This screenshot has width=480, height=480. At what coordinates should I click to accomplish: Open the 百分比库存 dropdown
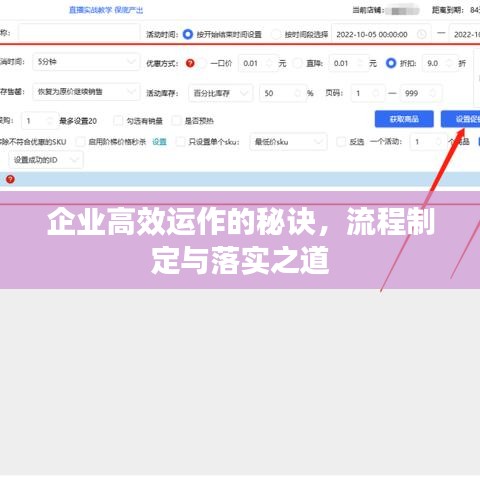[220, 93]
